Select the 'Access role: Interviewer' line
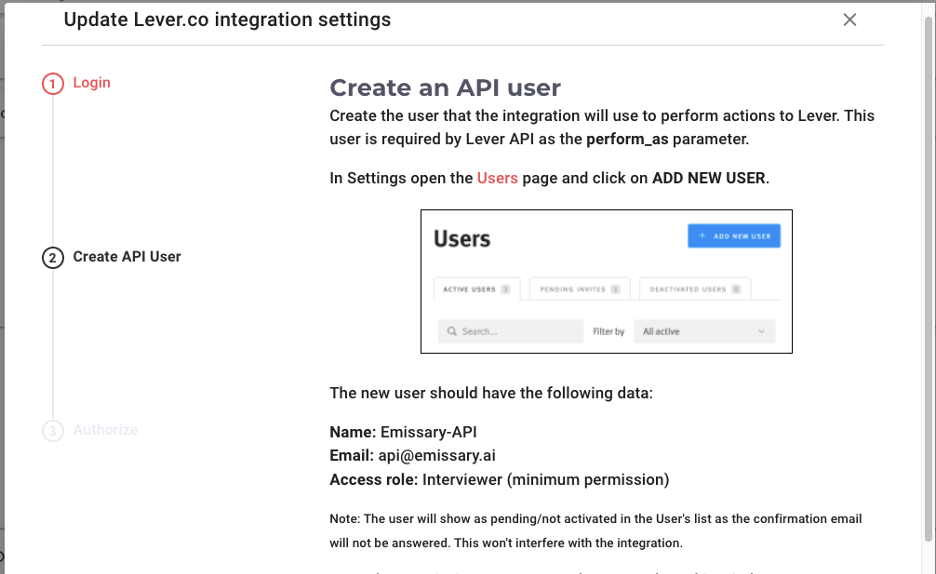Viewport: 936px width, 574px height. (x=499, y=480)
